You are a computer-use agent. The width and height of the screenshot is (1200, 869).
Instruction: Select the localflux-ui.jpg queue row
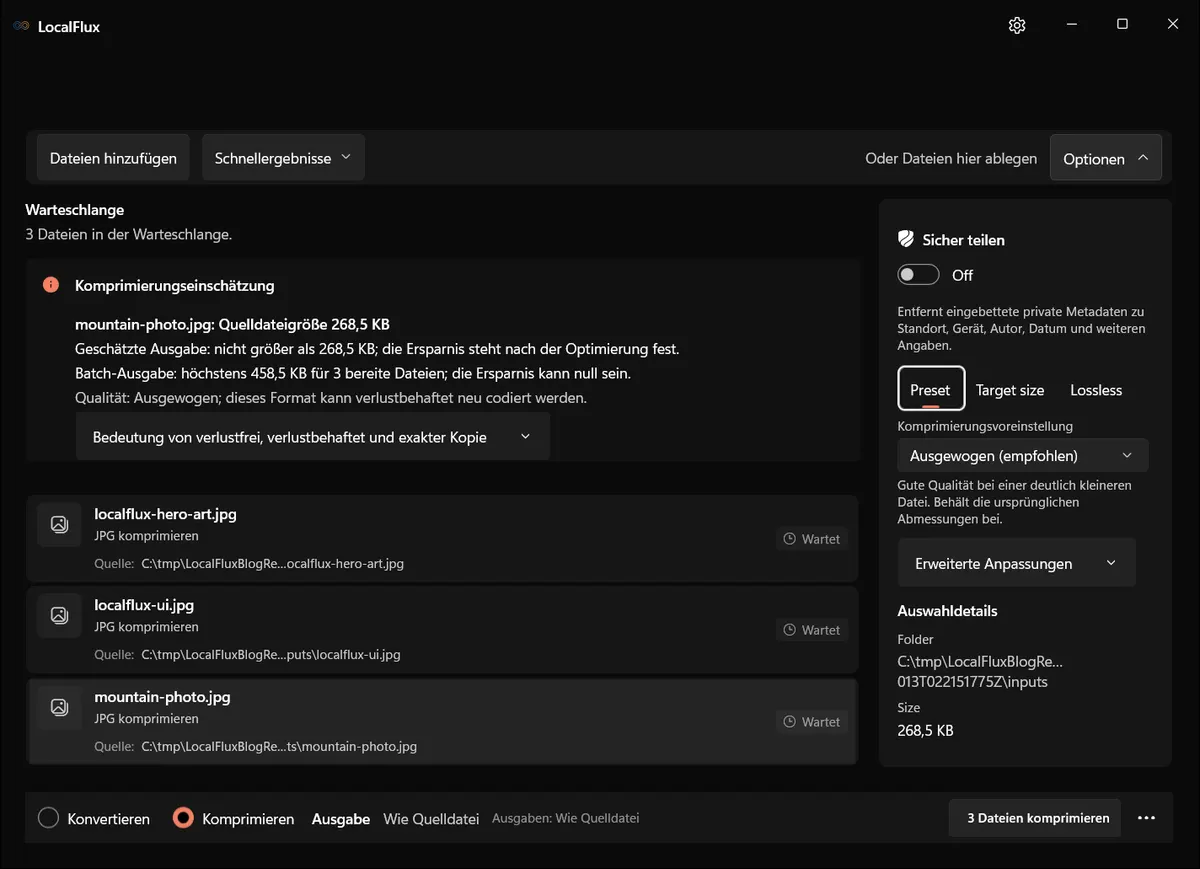point(442,630)
